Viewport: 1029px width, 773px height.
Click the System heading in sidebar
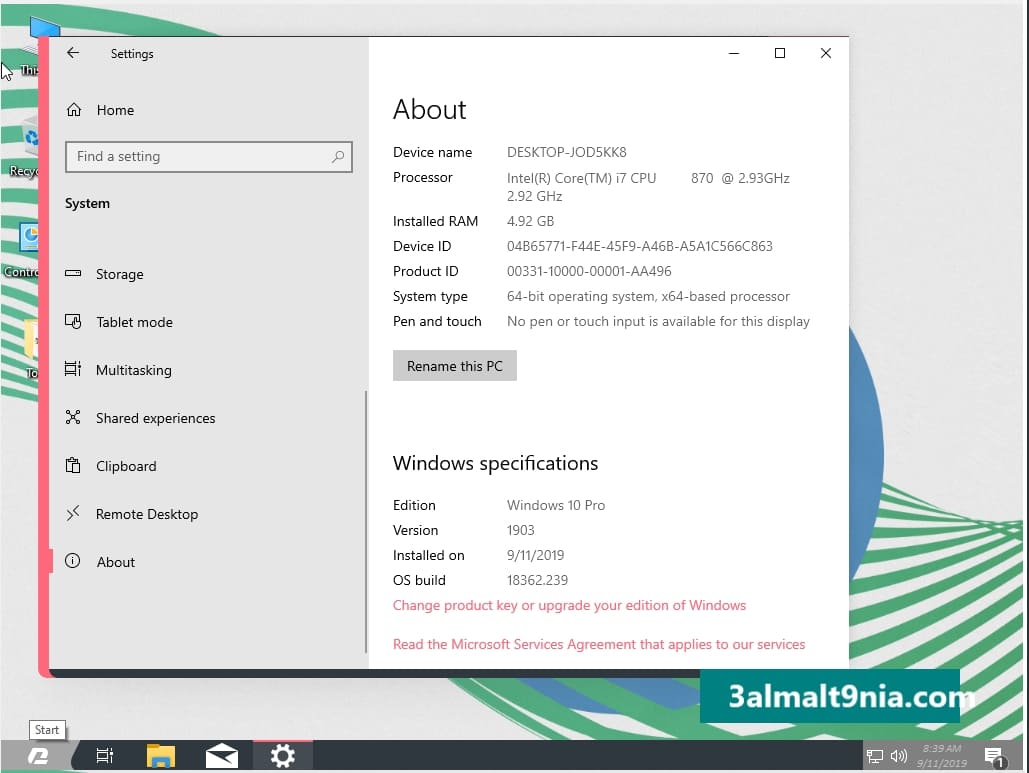pos(87,203)
